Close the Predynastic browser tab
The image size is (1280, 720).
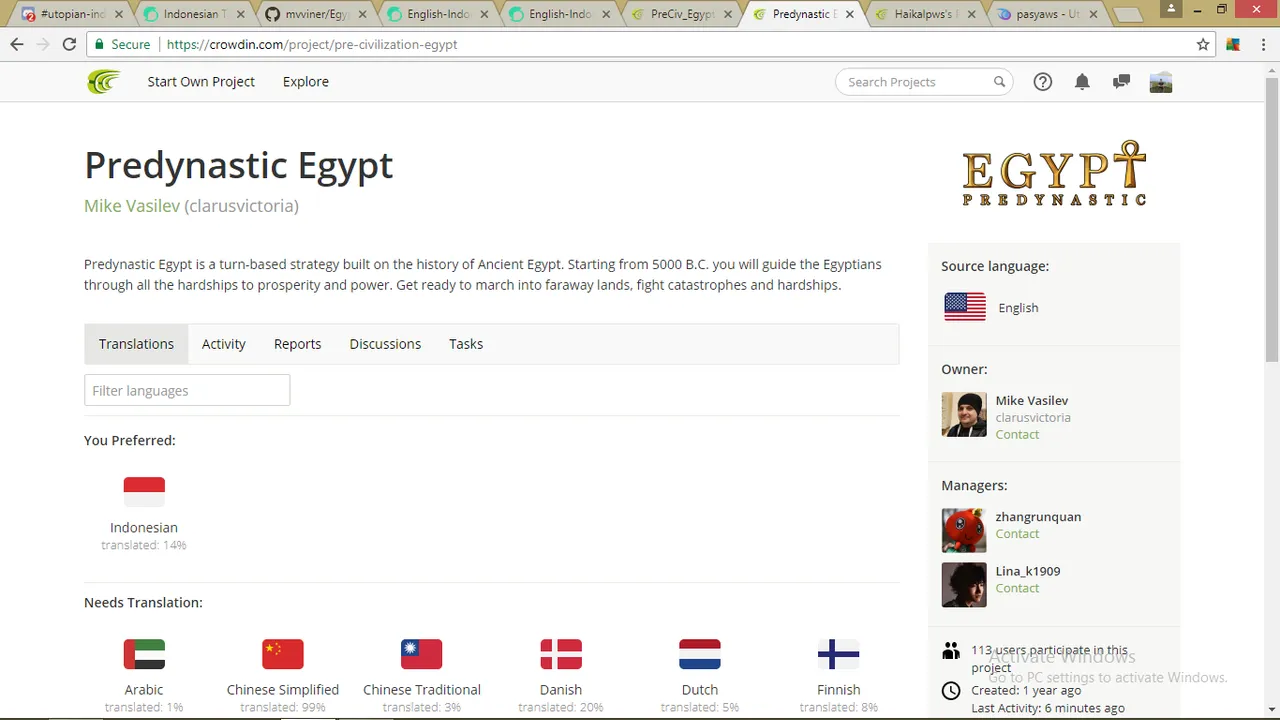click(x=850, y=15)
